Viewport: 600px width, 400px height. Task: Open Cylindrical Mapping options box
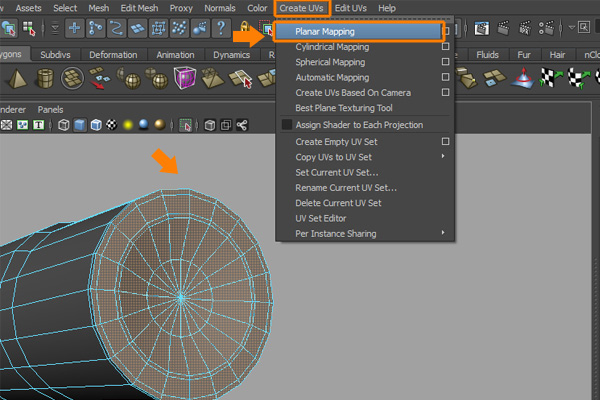445,47
